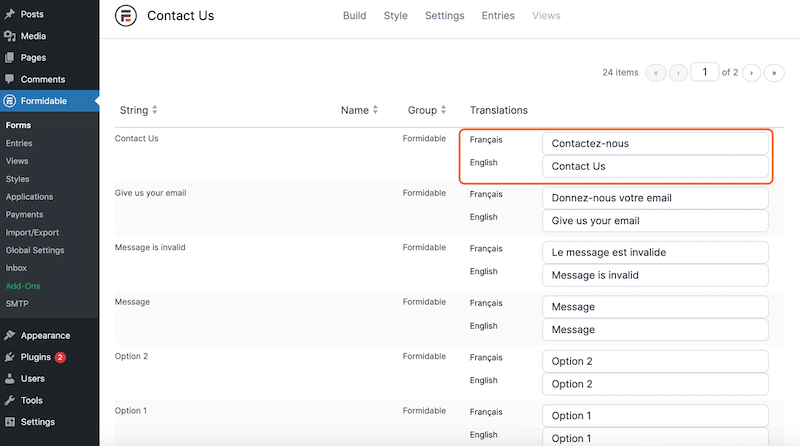Click the Tools wrench icon
Screen dimensions: 800x446
(x=10, y=401)
